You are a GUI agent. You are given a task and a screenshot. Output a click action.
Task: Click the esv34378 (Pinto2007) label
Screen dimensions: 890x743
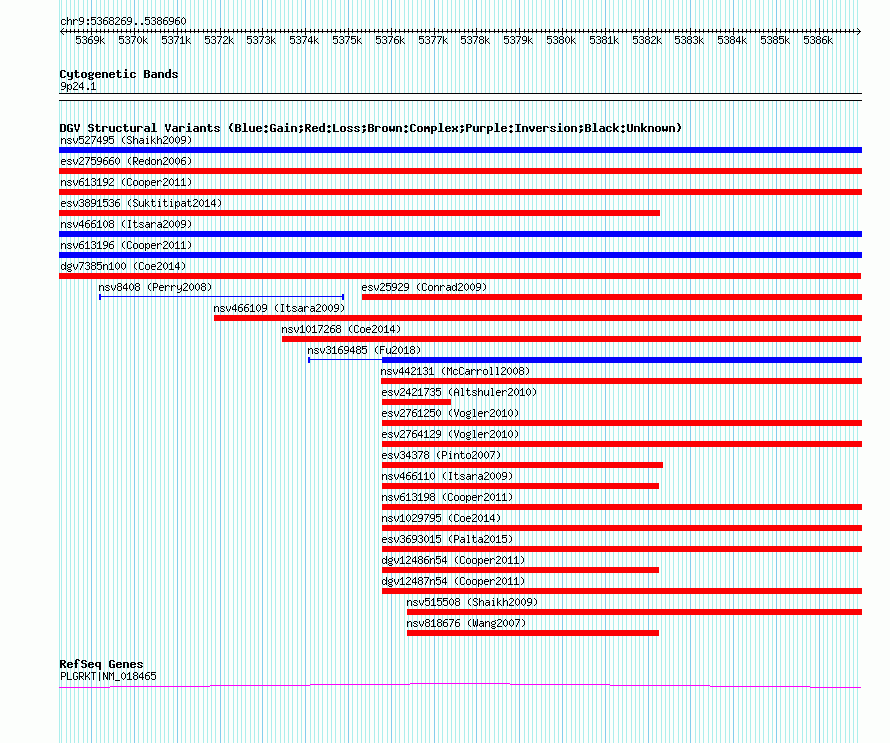(x=442, y=455)
